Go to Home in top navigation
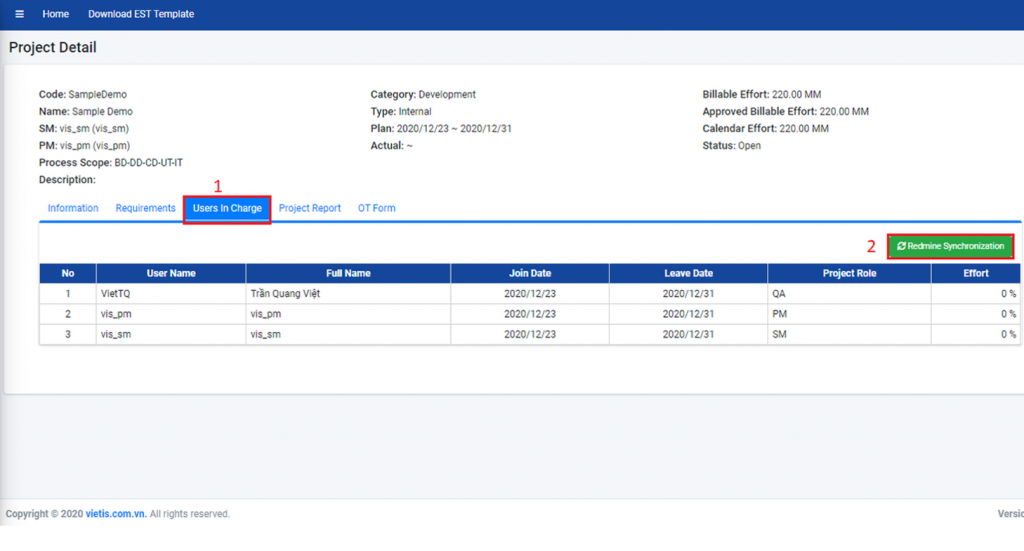The width and height of the screenshot is (1024, 551). (x=56, y=14)
